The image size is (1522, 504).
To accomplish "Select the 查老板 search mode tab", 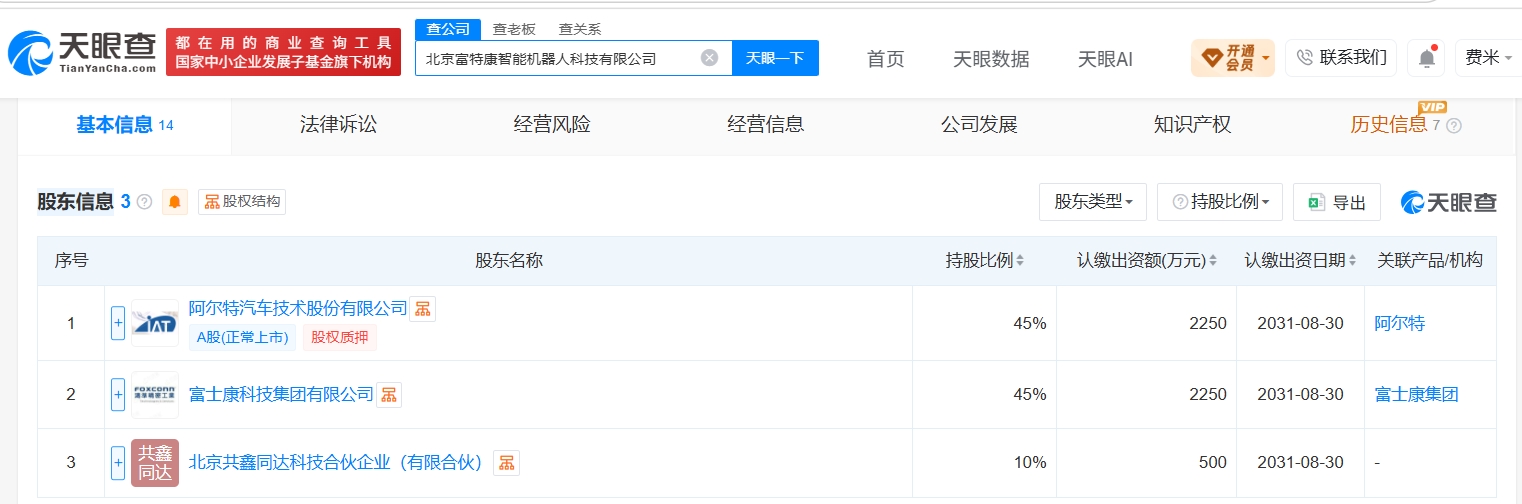I will 514,29.
